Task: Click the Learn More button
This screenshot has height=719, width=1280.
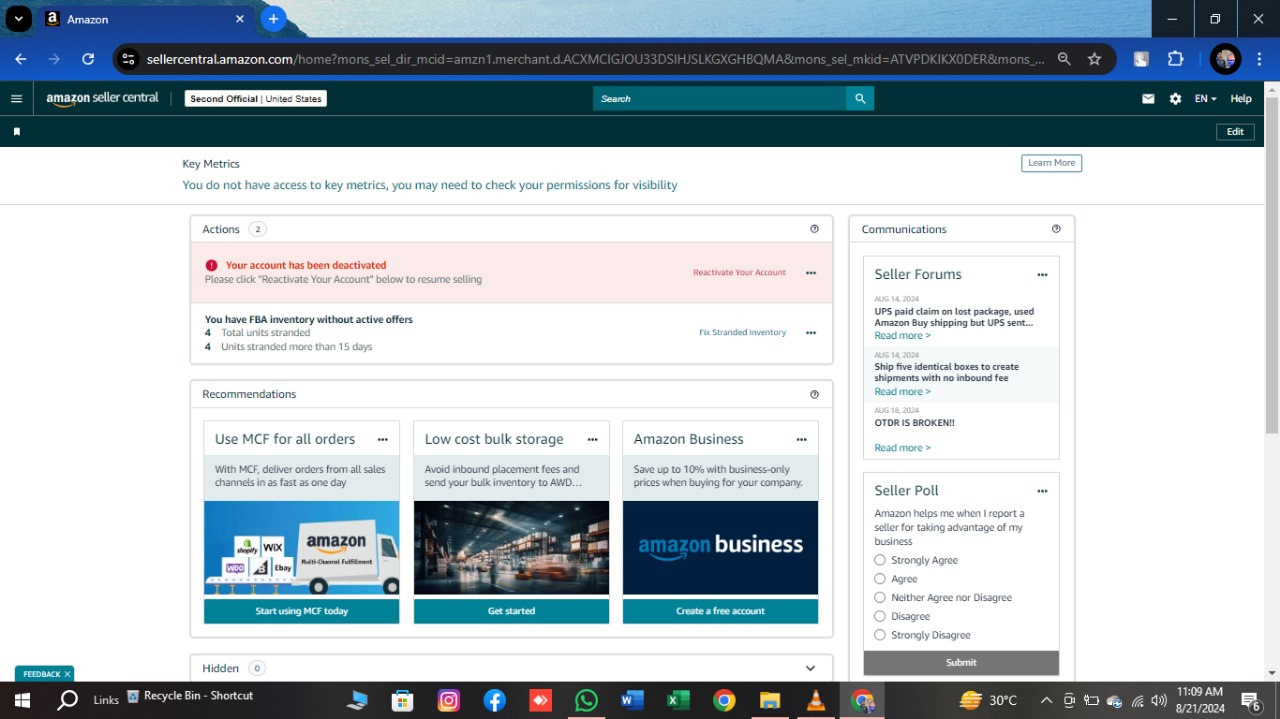Action: (1052, 163)
